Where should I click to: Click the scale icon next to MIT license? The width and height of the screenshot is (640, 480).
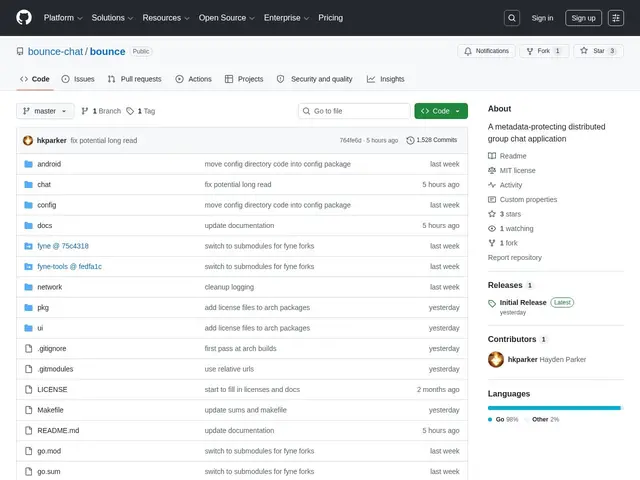(492, 170)
